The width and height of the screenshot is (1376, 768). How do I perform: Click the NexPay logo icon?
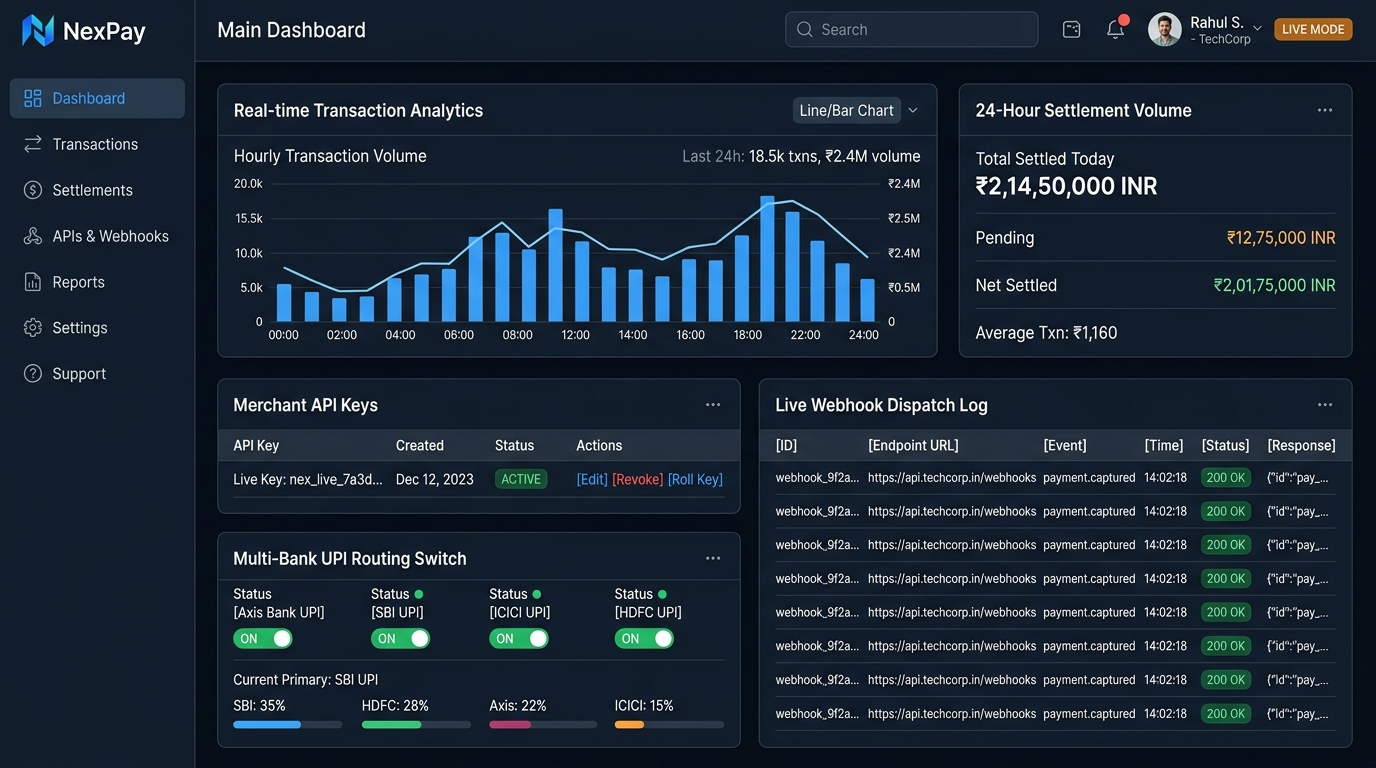click(38, 30)
